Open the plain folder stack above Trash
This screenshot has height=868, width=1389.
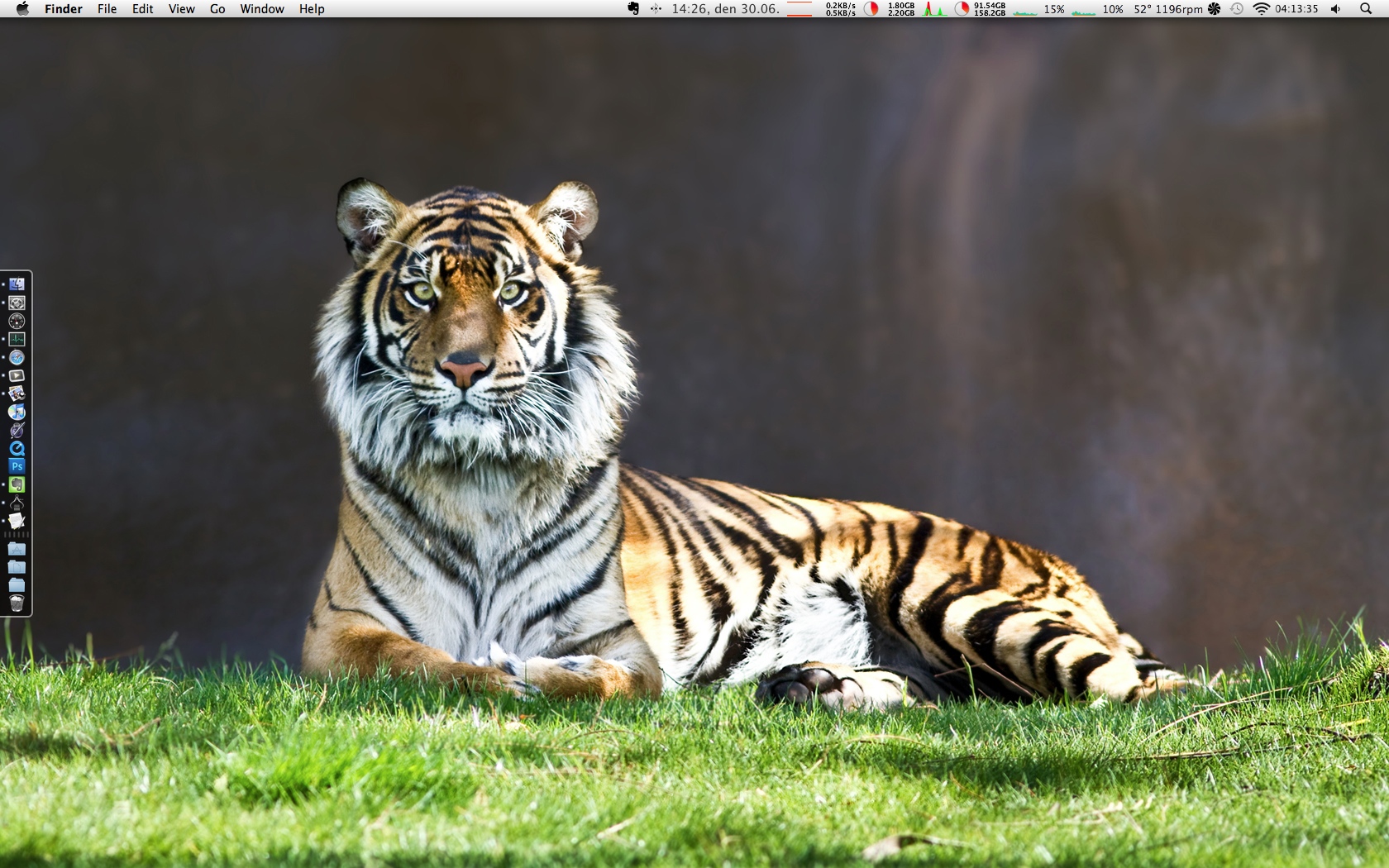[x=17, y=585]
